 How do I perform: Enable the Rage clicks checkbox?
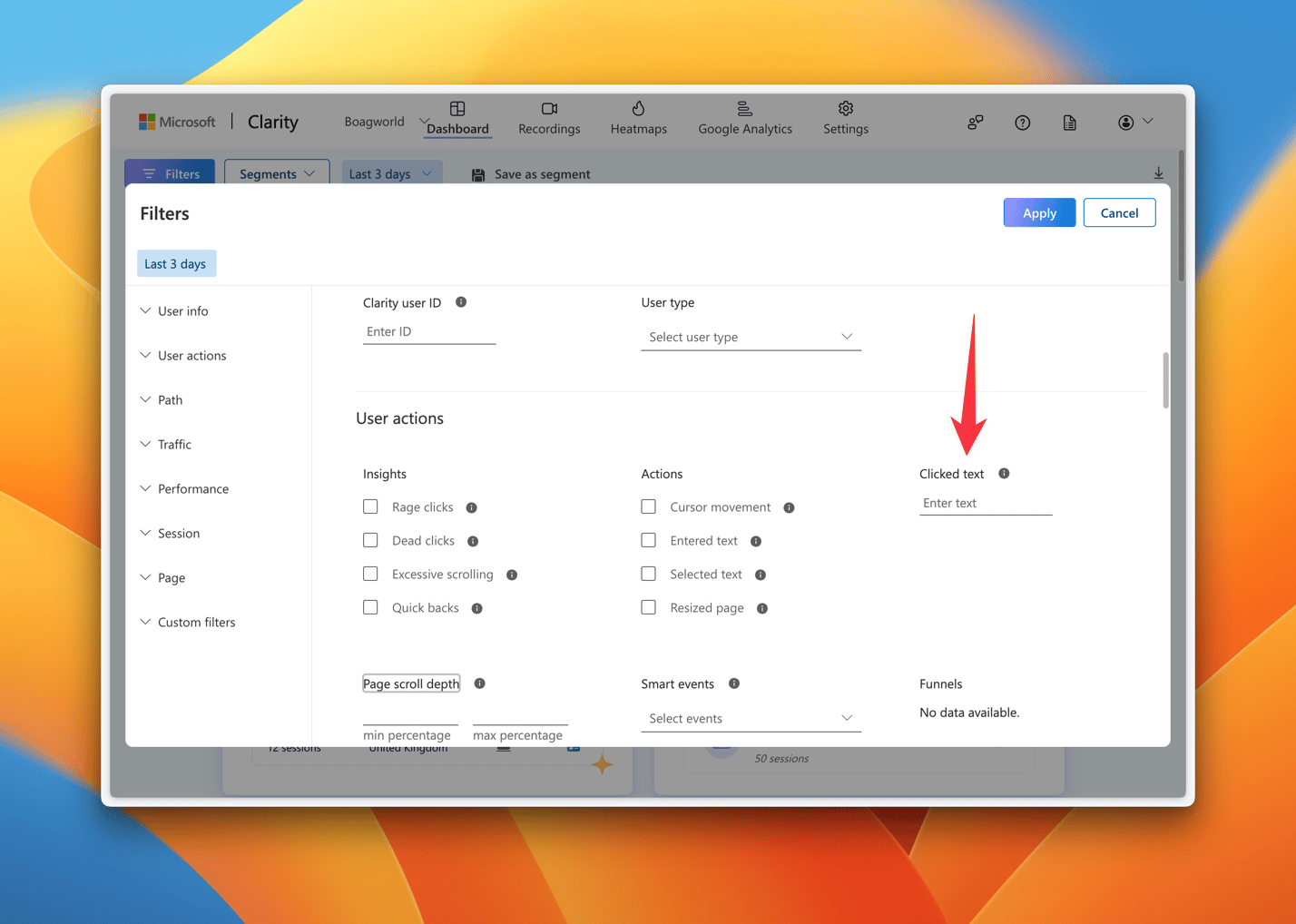[370, 506]
